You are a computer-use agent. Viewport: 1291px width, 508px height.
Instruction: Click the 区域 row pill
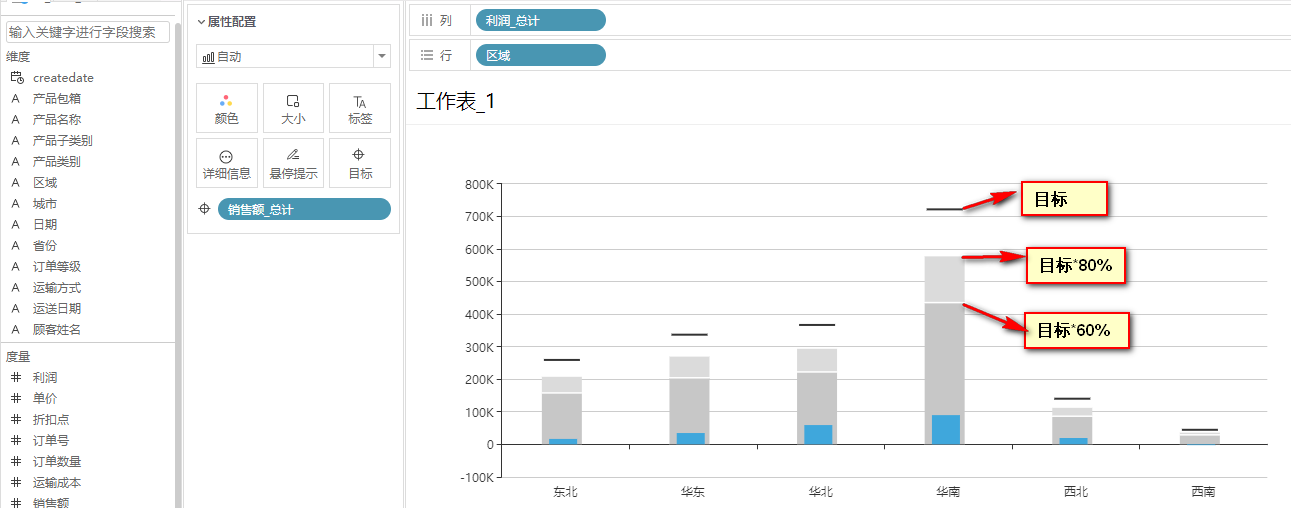540,55
